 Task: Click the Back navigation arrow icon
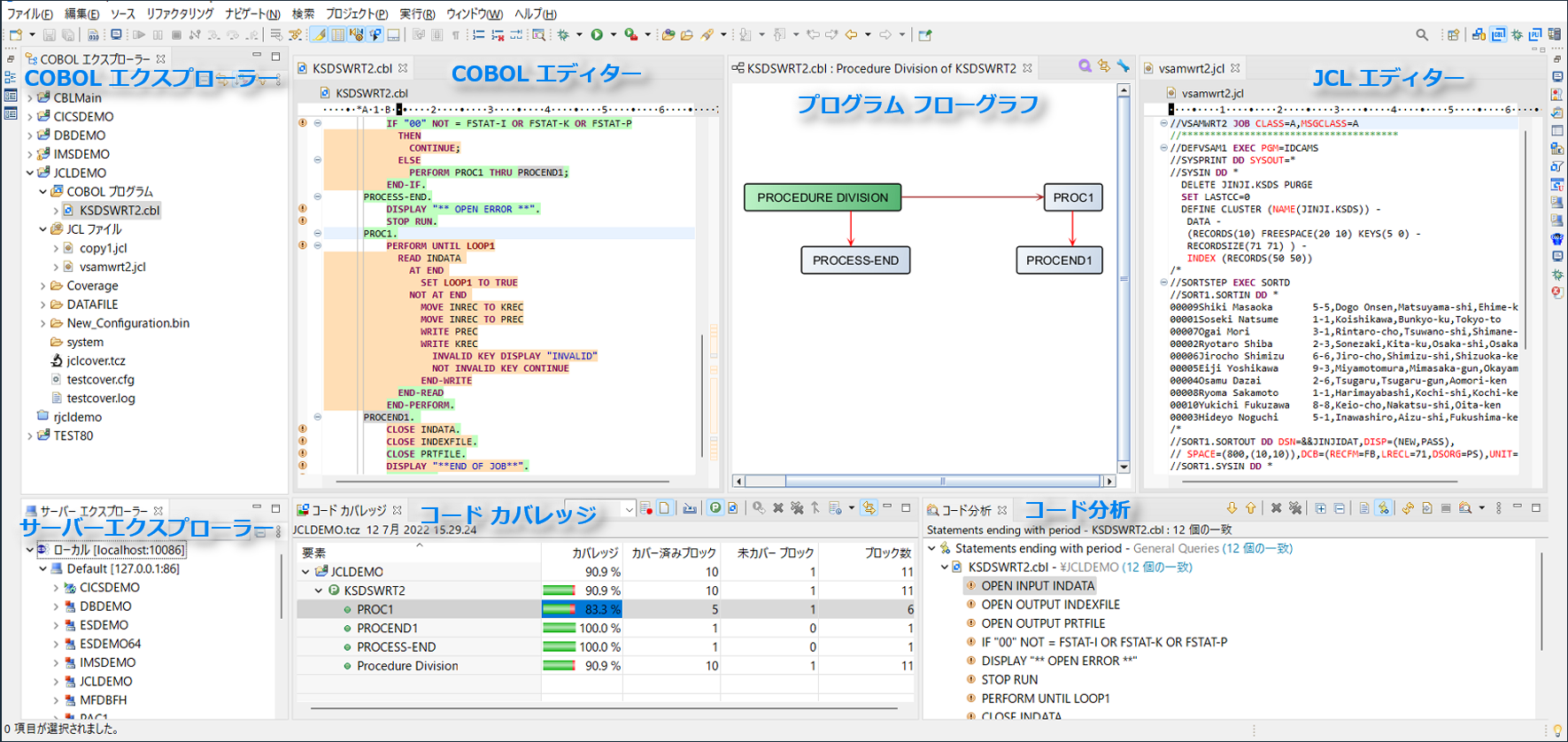tap(851, 35)
